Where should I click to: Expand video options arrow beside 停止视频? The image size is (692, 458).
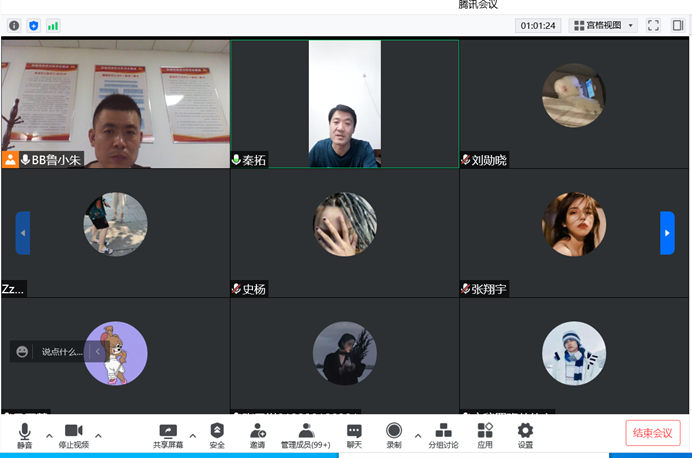[98, 435]
